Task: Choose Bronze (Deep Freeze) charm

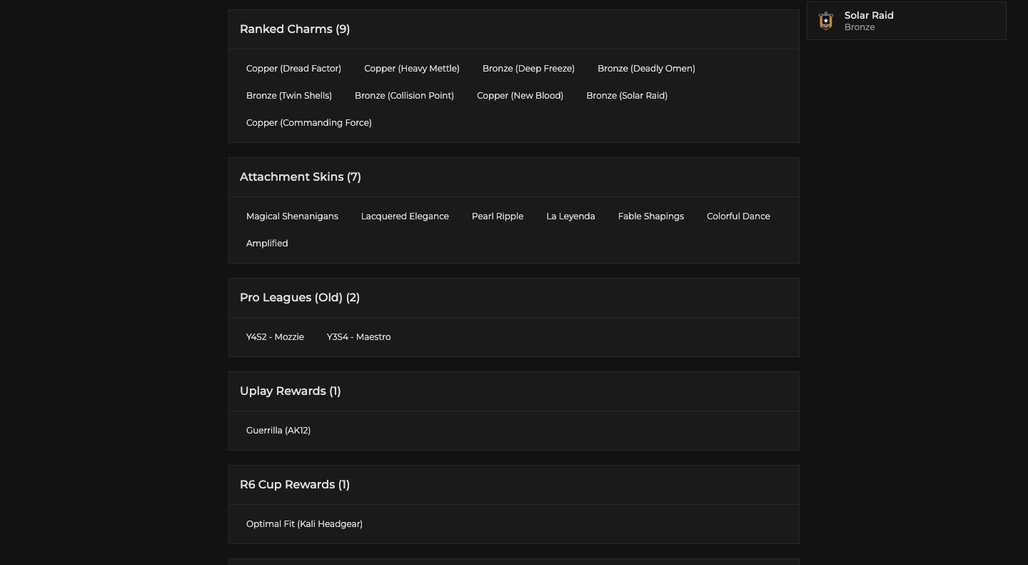Action: point(528,68)
